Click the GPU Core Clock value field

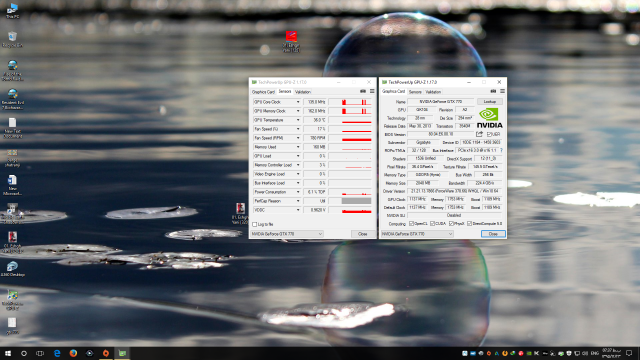click(x=315, y=102)
